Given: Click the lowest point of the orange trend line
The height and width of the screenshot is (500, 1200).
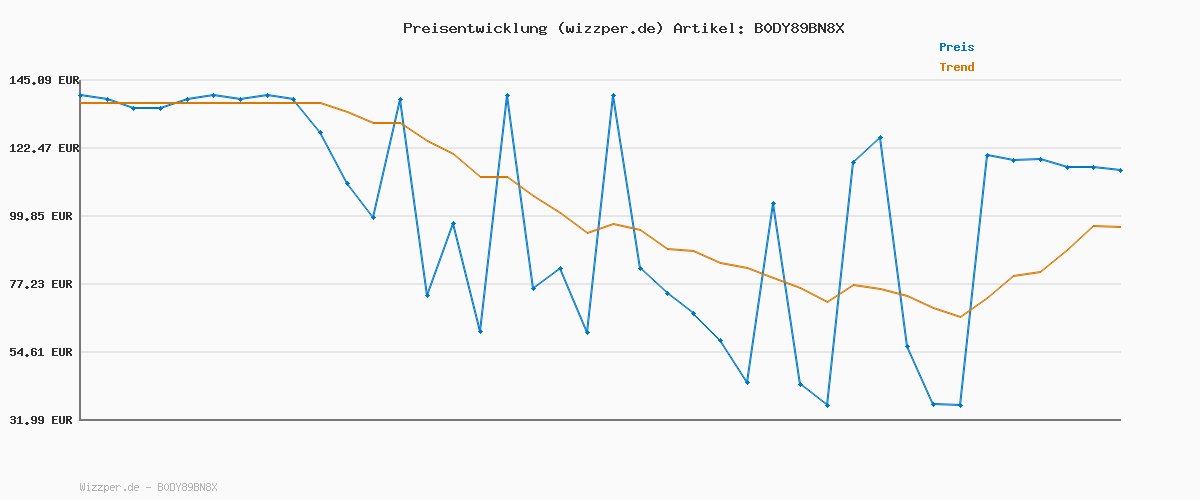Looking at the screenshot, I should [x=960, y=317].
